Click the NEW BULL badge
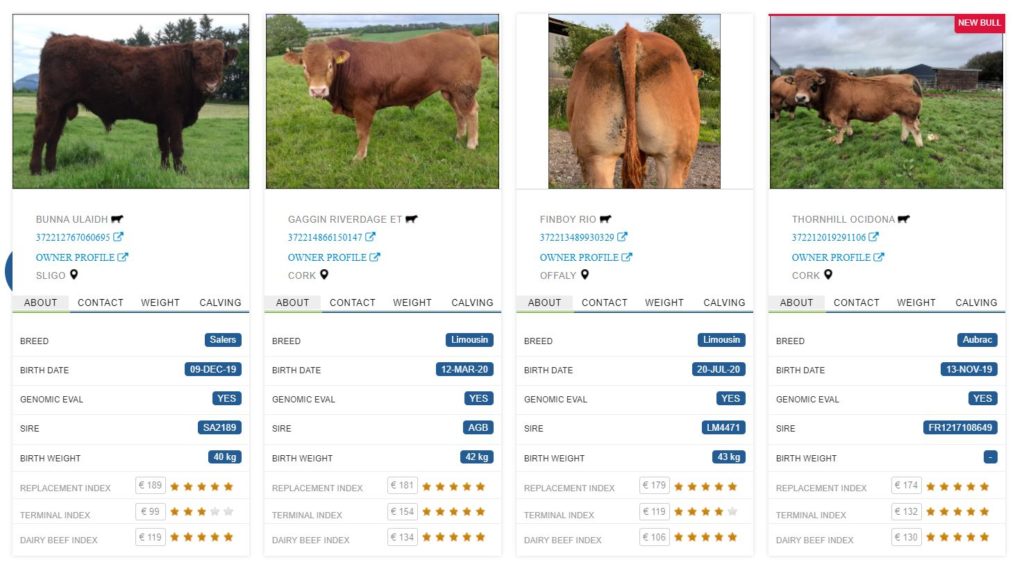This screenshot has height=562, width=1024. click(x=979, y=23)
